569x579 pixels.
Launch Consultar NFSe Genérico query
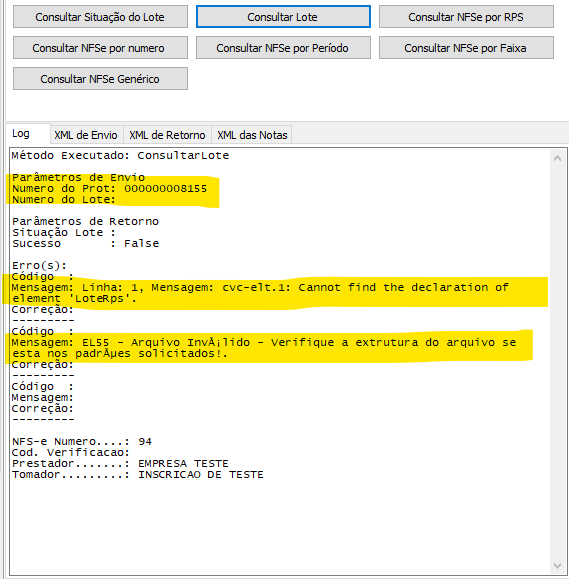pos(100,79)
